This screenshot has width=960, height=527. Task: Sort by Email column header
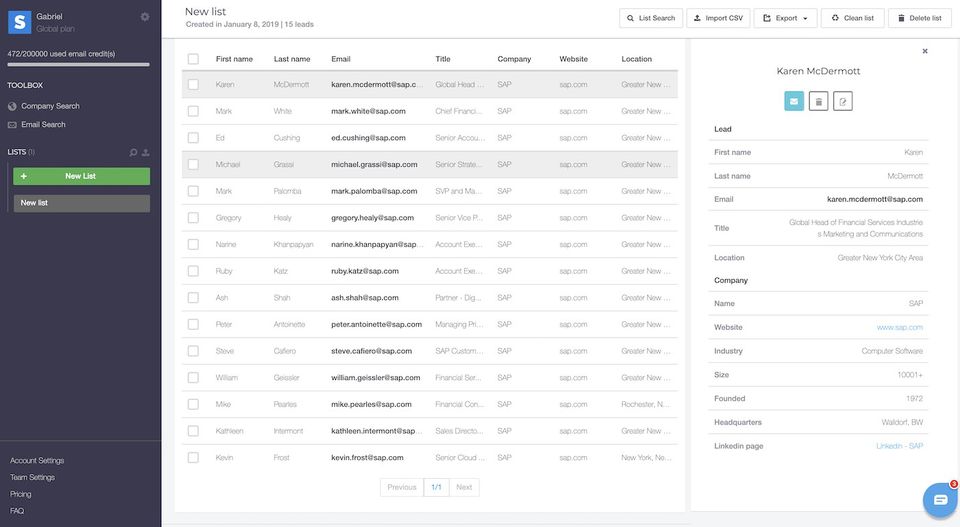341,59
